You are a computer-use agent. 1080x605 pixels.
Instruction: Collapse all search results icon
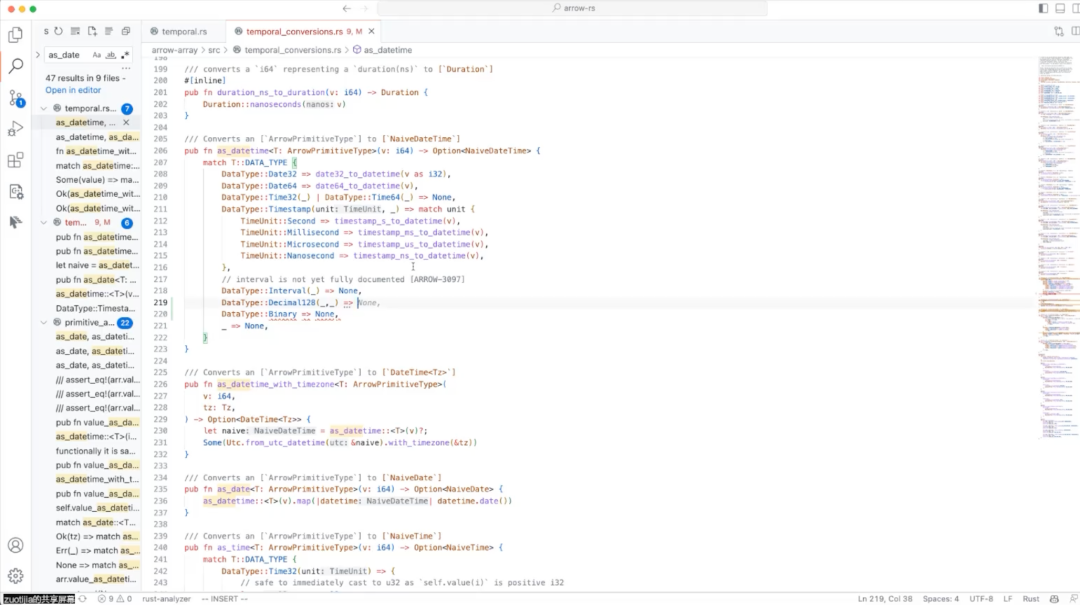click(125, 31)
